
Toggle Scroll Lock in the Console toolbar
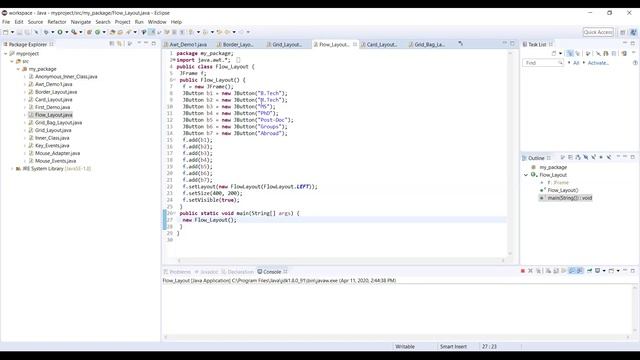[556, 271]
